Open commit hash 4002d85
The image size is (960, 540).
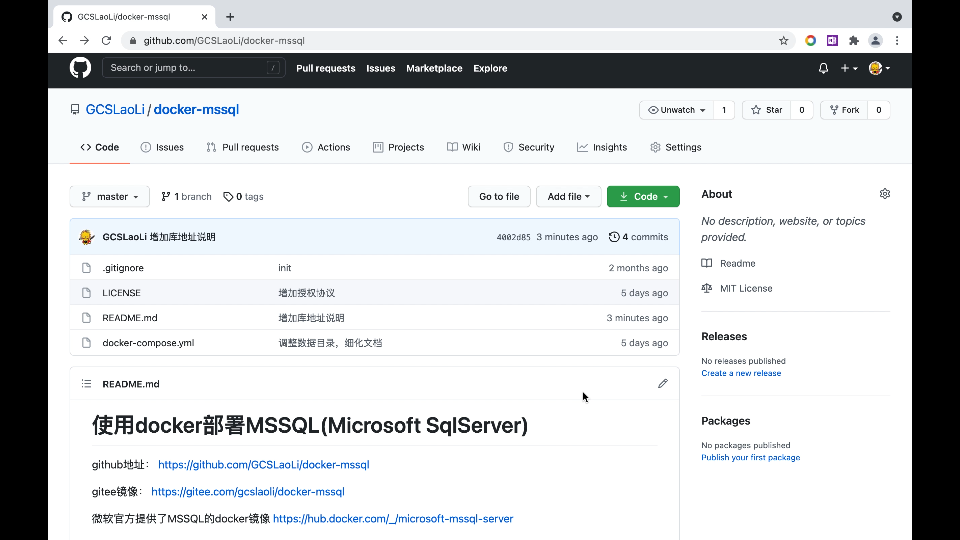[x=513, y=237]
